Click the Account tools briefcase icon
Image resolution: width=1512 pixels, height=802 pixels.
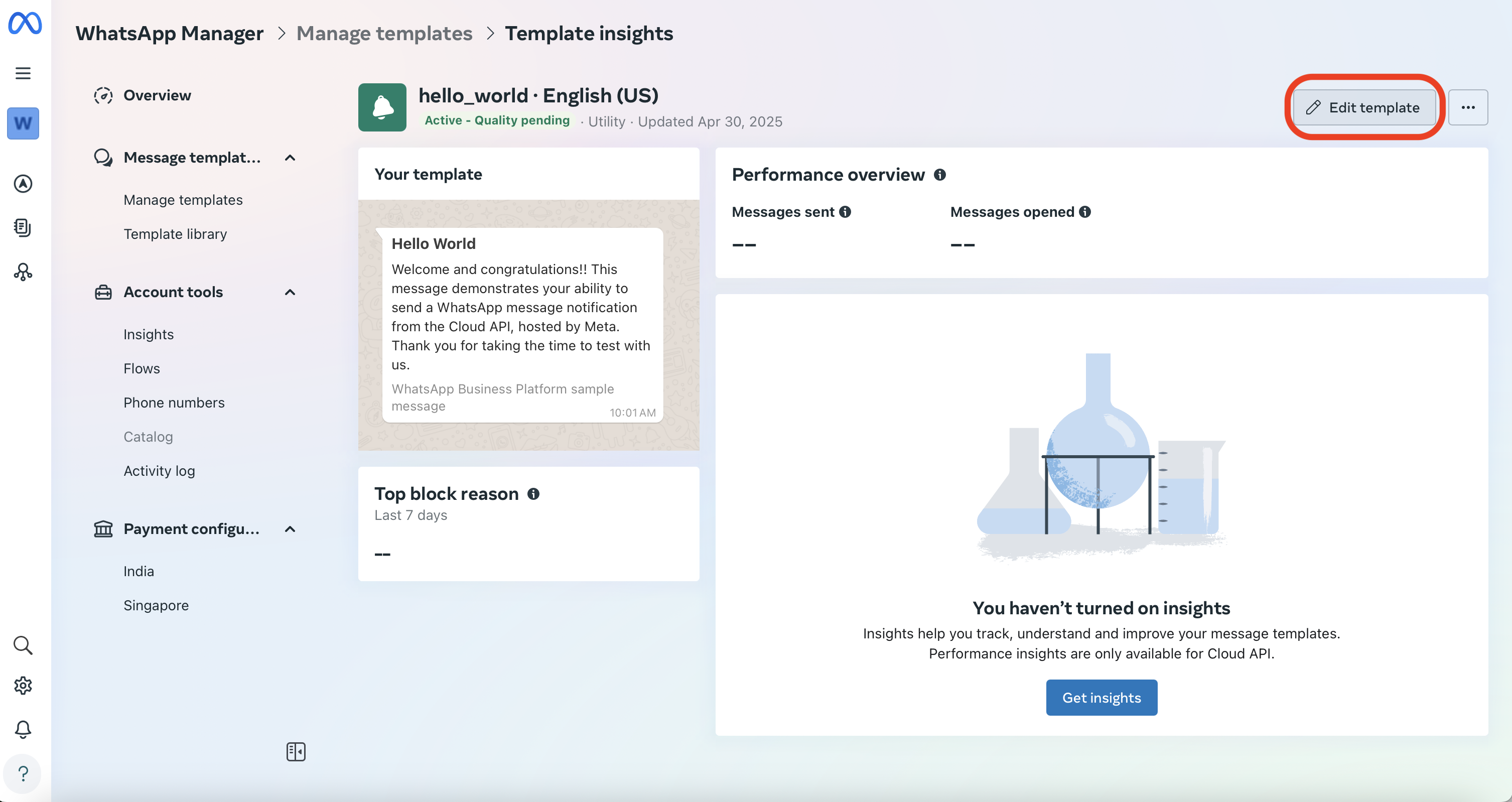(x=103, y=292)
